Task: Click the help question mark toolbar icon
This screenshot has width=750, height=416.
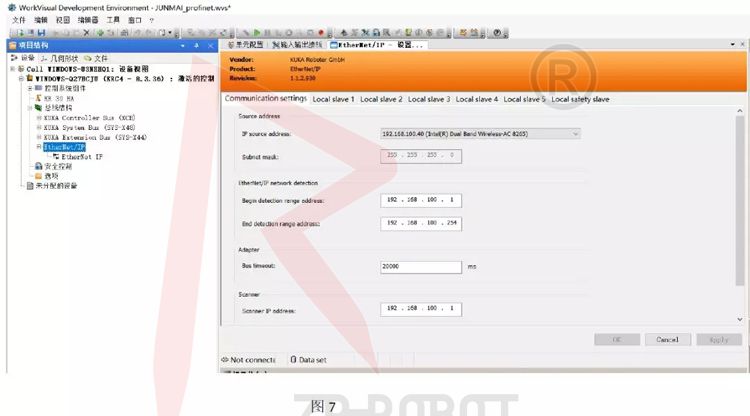Action: 496,33
